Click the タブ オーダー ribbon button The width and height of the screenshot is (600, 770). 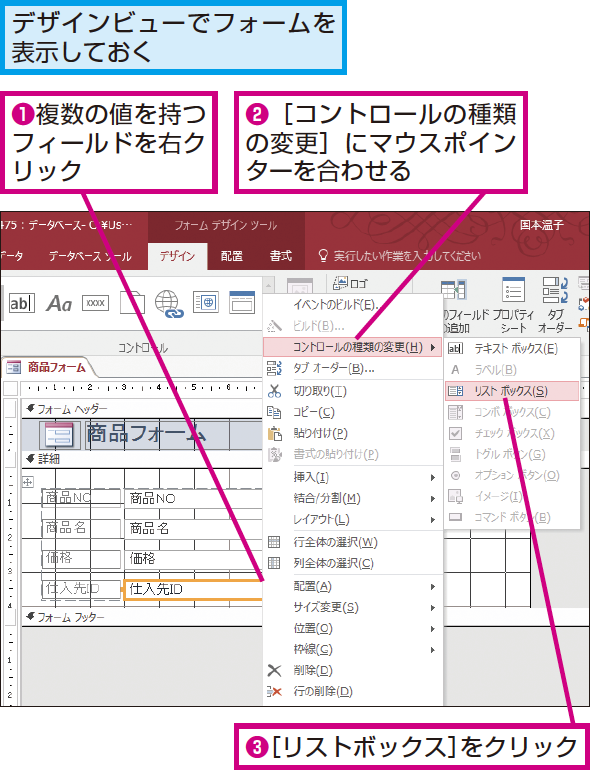[555, 304]
